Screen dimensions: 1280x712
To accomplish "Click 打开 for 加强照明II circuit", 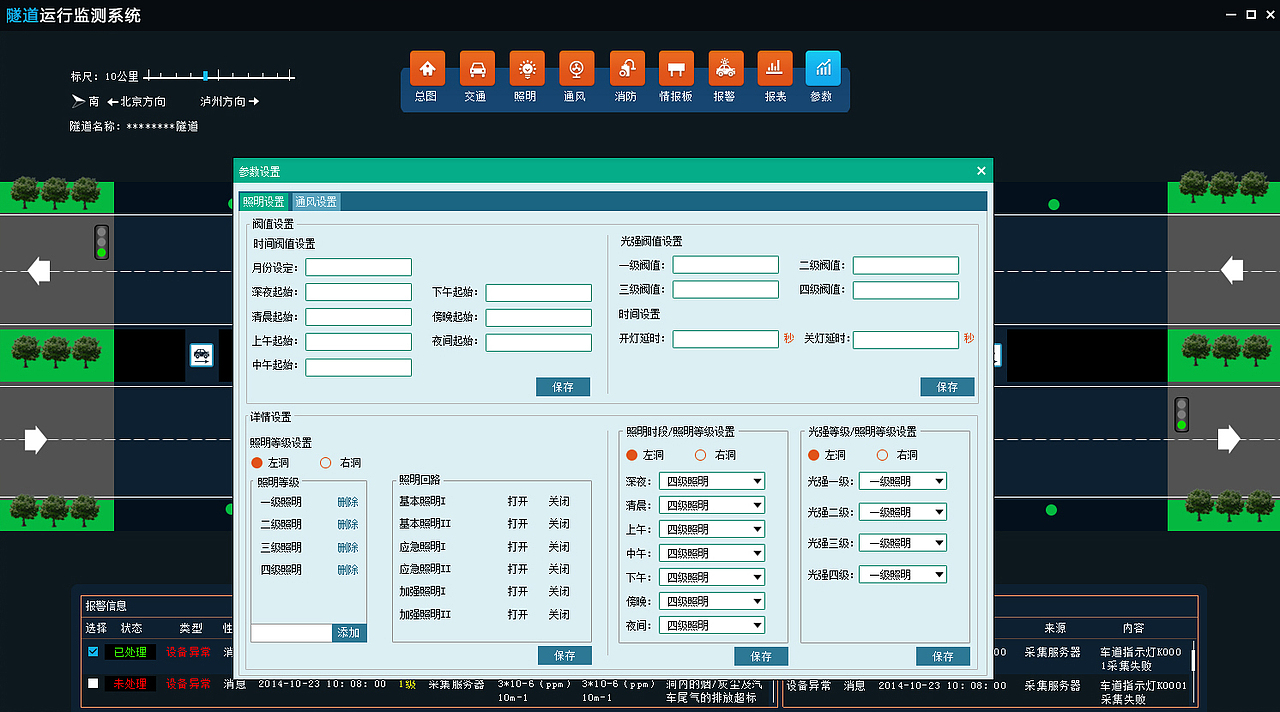I will coord(518,614).
